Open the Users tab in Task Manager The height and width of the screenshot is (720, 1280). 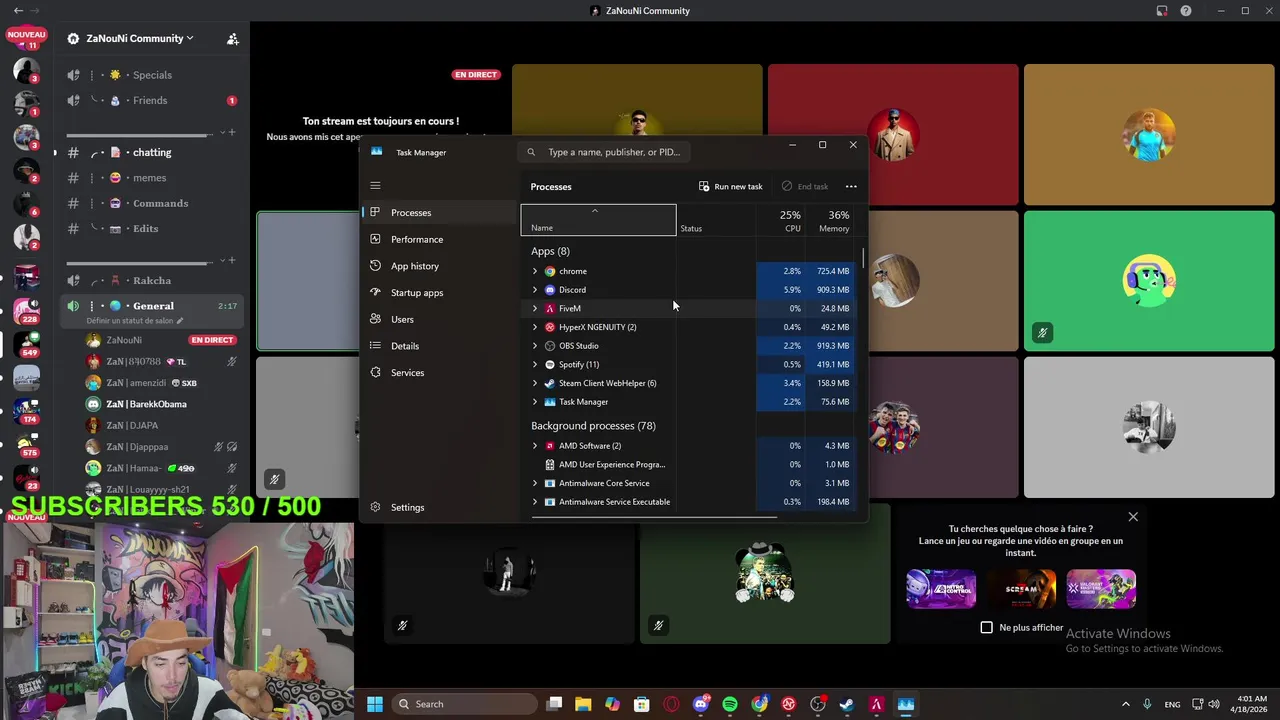click(x=438, y=319)
